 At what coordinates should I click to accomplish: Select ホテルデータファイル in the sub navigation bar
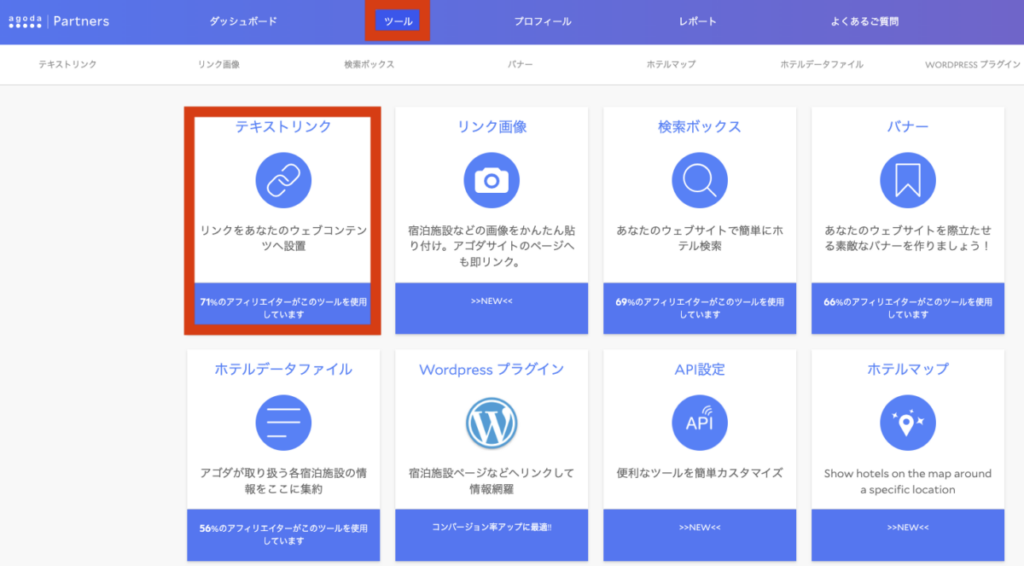click(822, 64)
